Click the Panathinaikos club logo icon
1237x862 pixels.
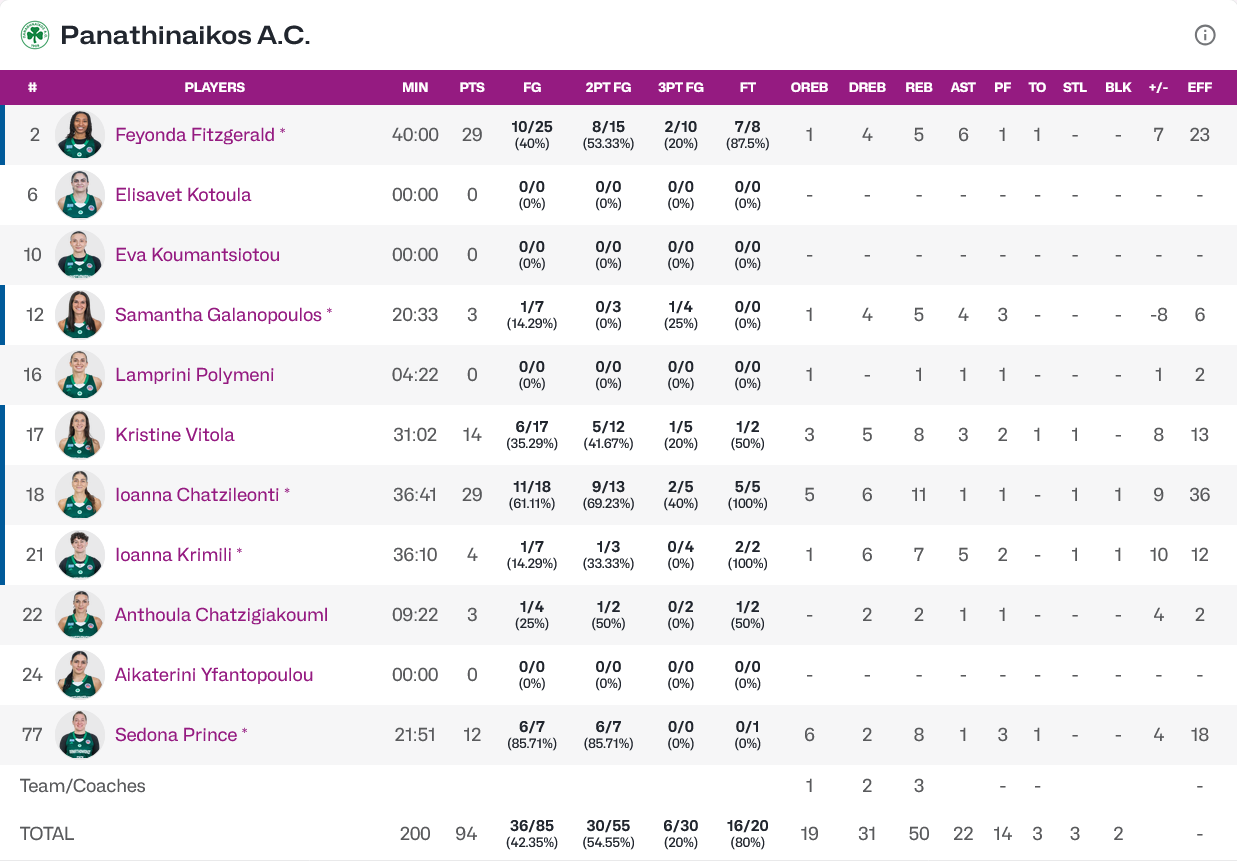[x=35, y=35]
